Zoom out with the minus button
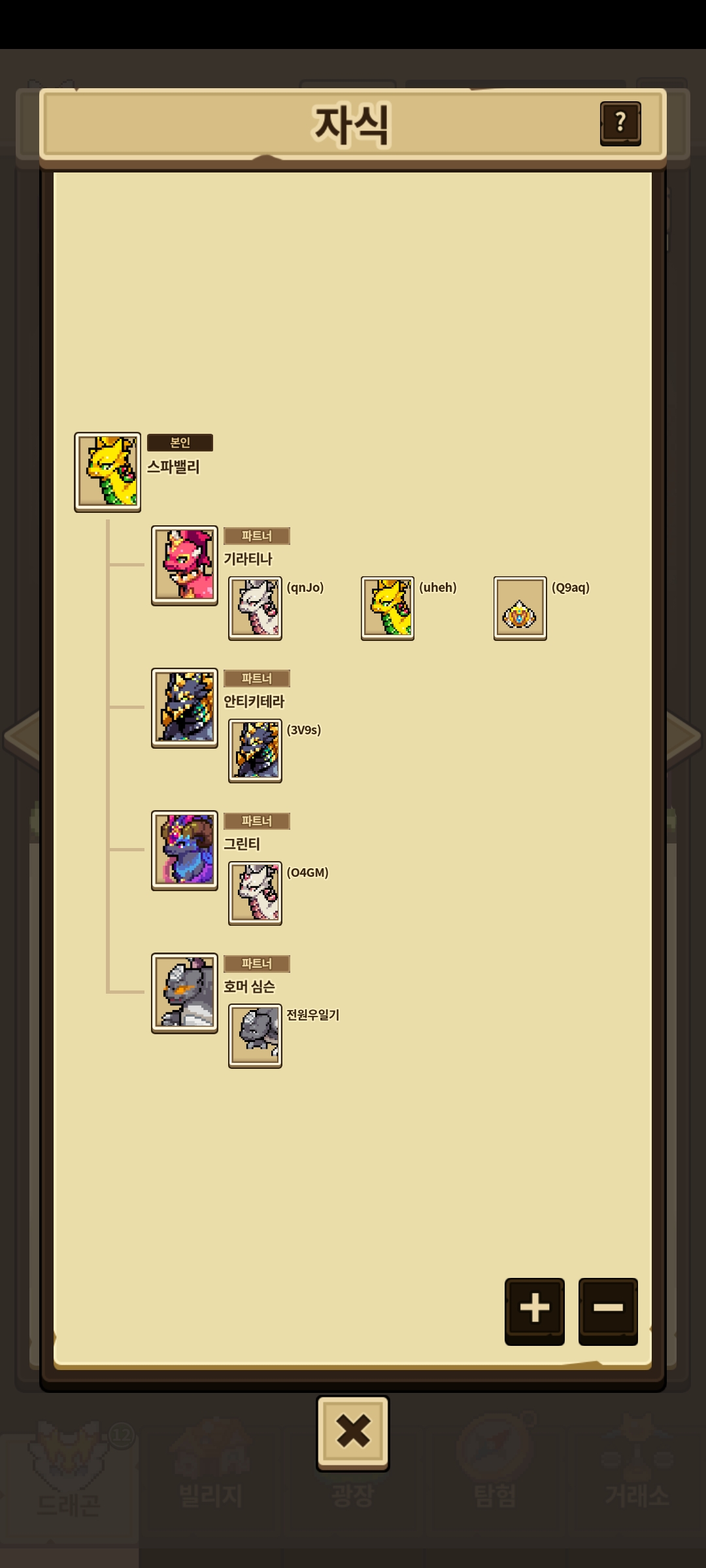The width and height of the screenshot is (706, 1568). click(608, 1311)
